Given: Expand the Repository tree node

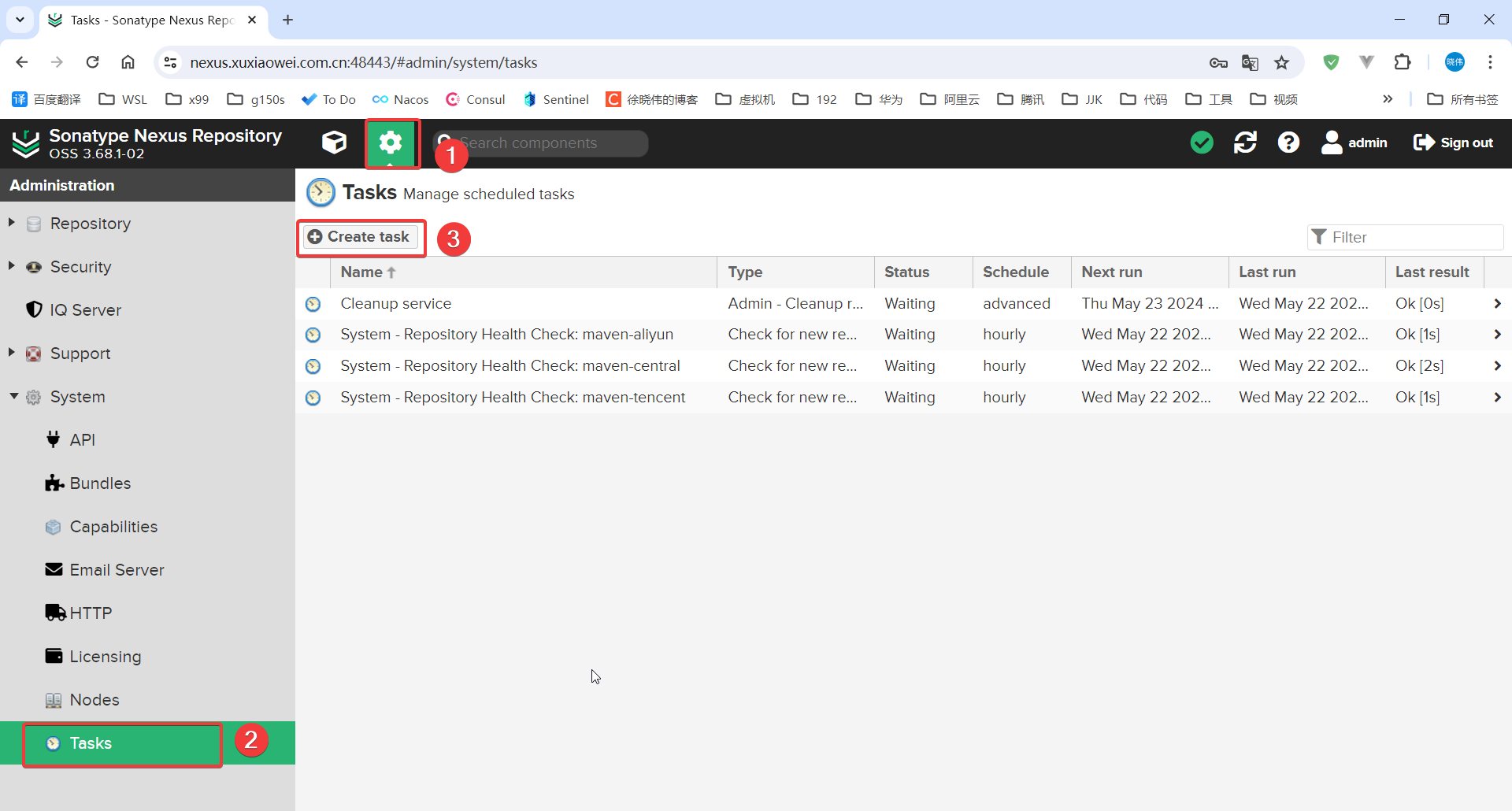Looking at the screenshot, I should [x=12, y=223].
